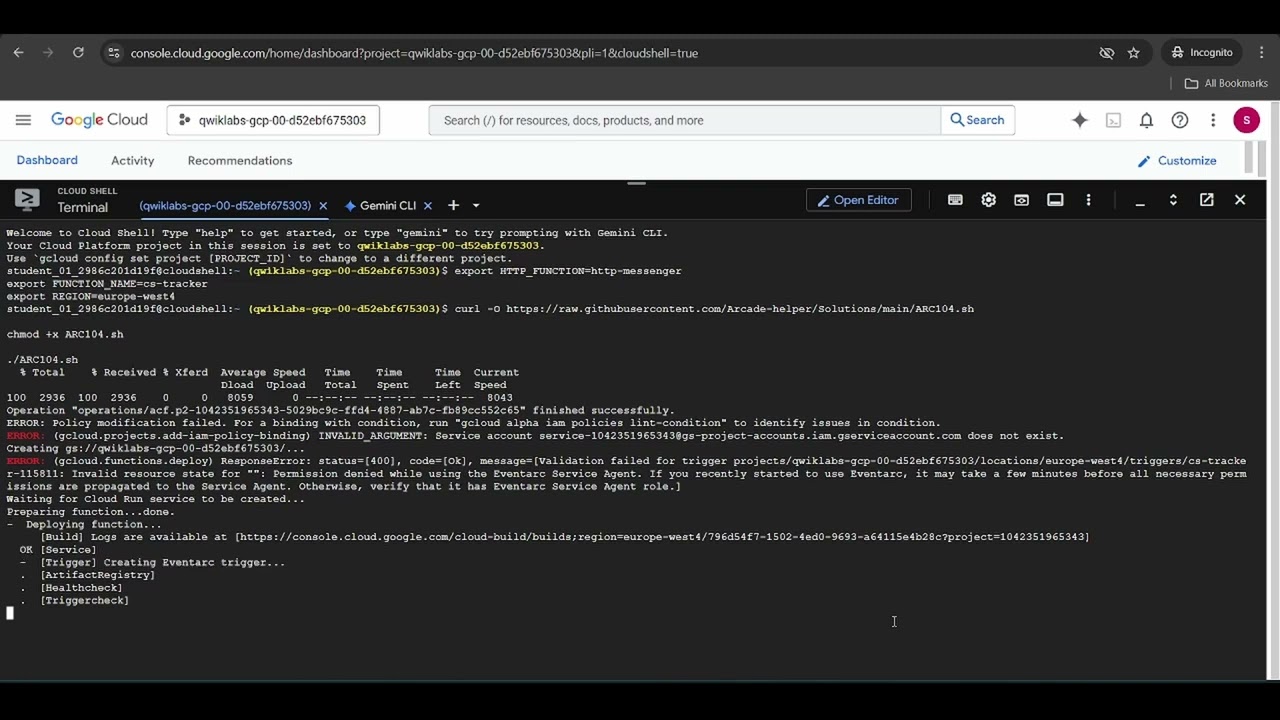Image resolution: width=1280 pixels, height=720 pixels.
Task: Close the qwiklabs terminal tab
Action: [x=323, y=206]
